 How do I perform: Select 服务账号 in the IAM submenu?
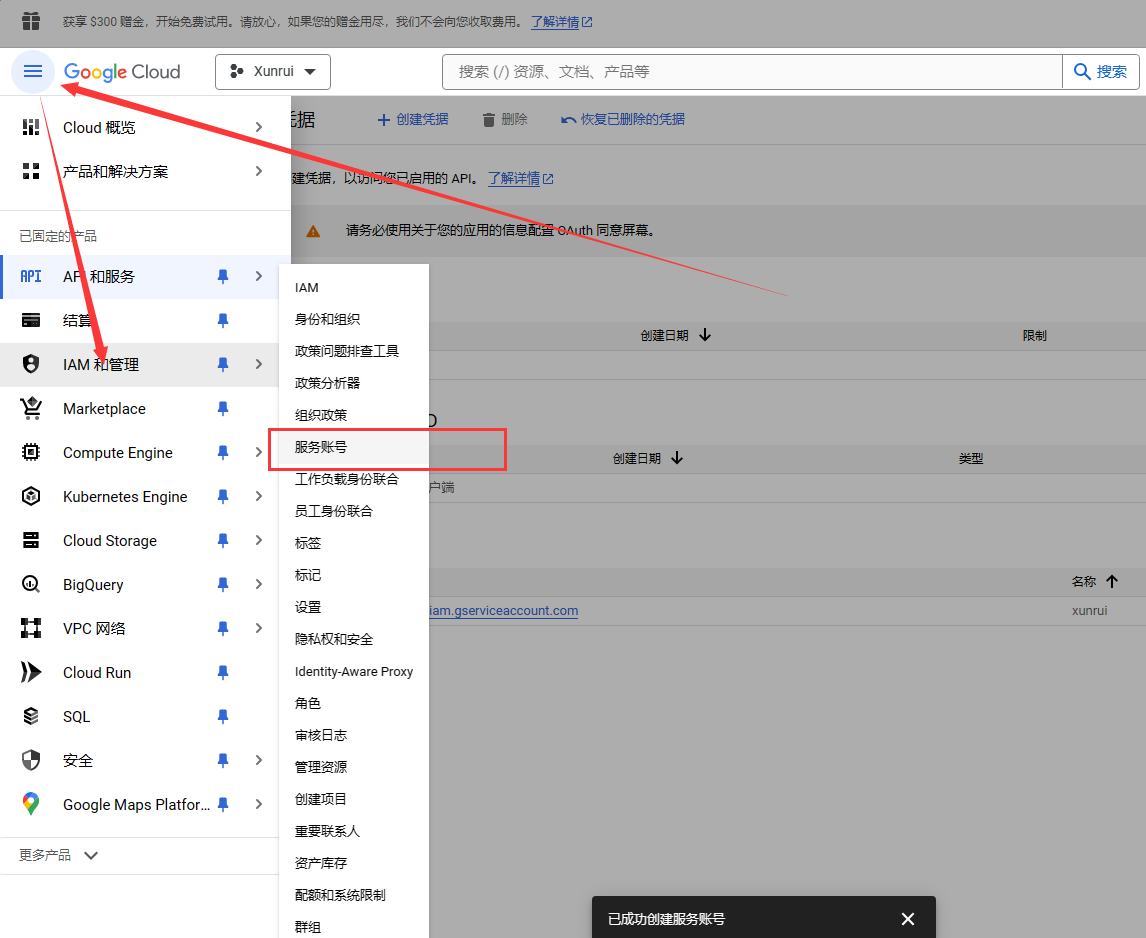point(354,447)
